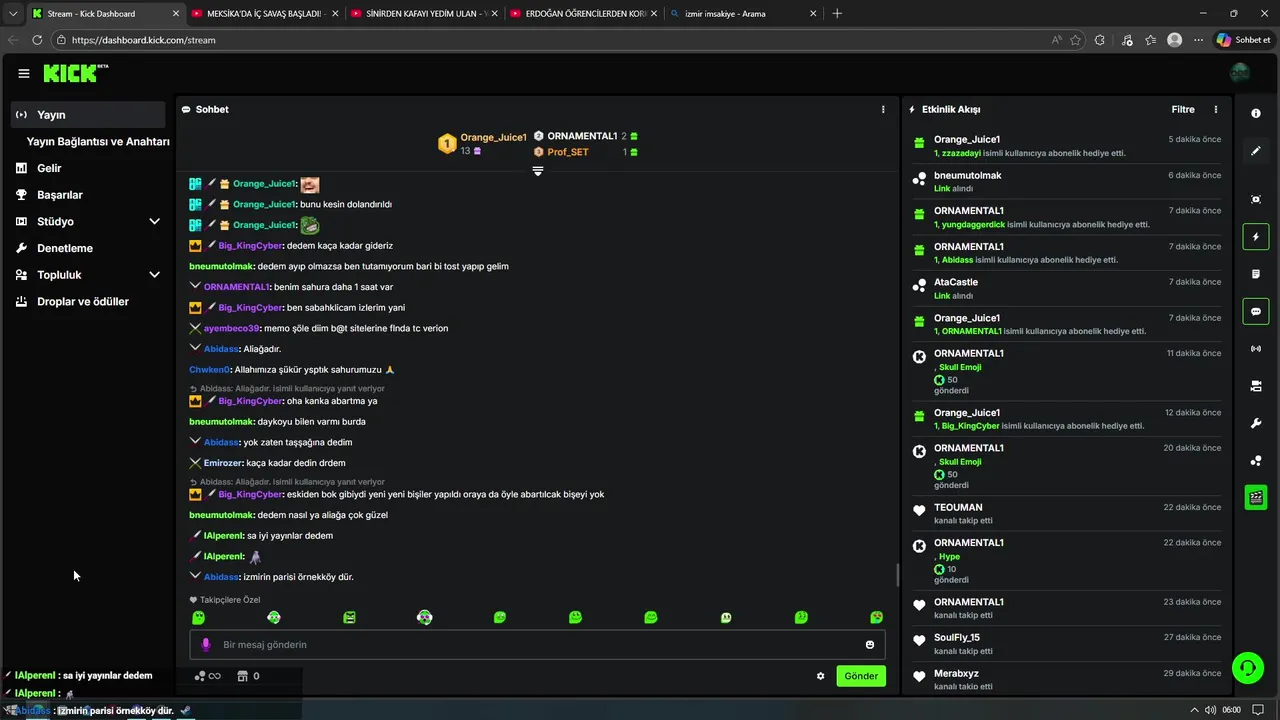Click Chwken0 username in chat
1280x720 pixels.
pyautogui.click(x=210, y=370)
